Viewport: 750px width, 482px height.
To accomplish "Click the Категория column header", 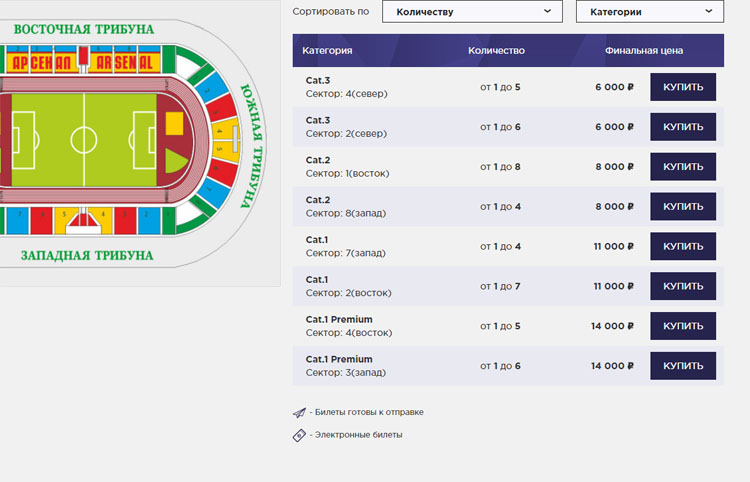I will pyautogui.click(x=327, y=50).
